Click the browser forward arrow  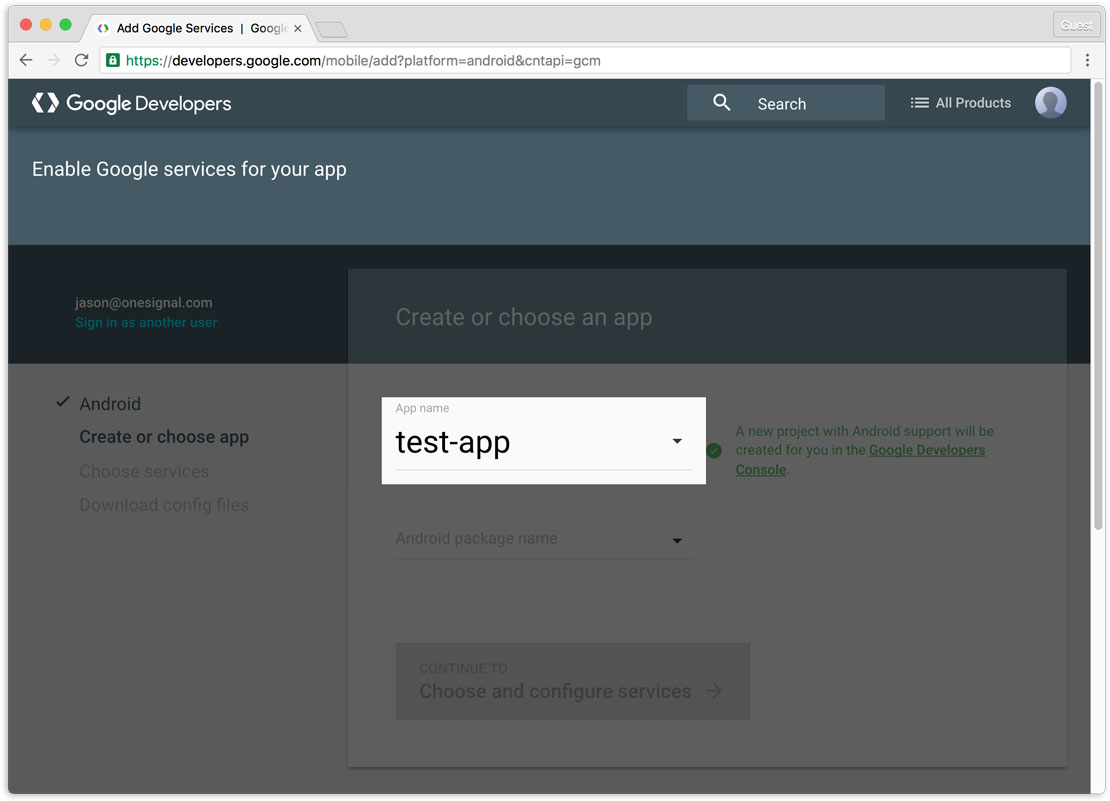[54, 60]
